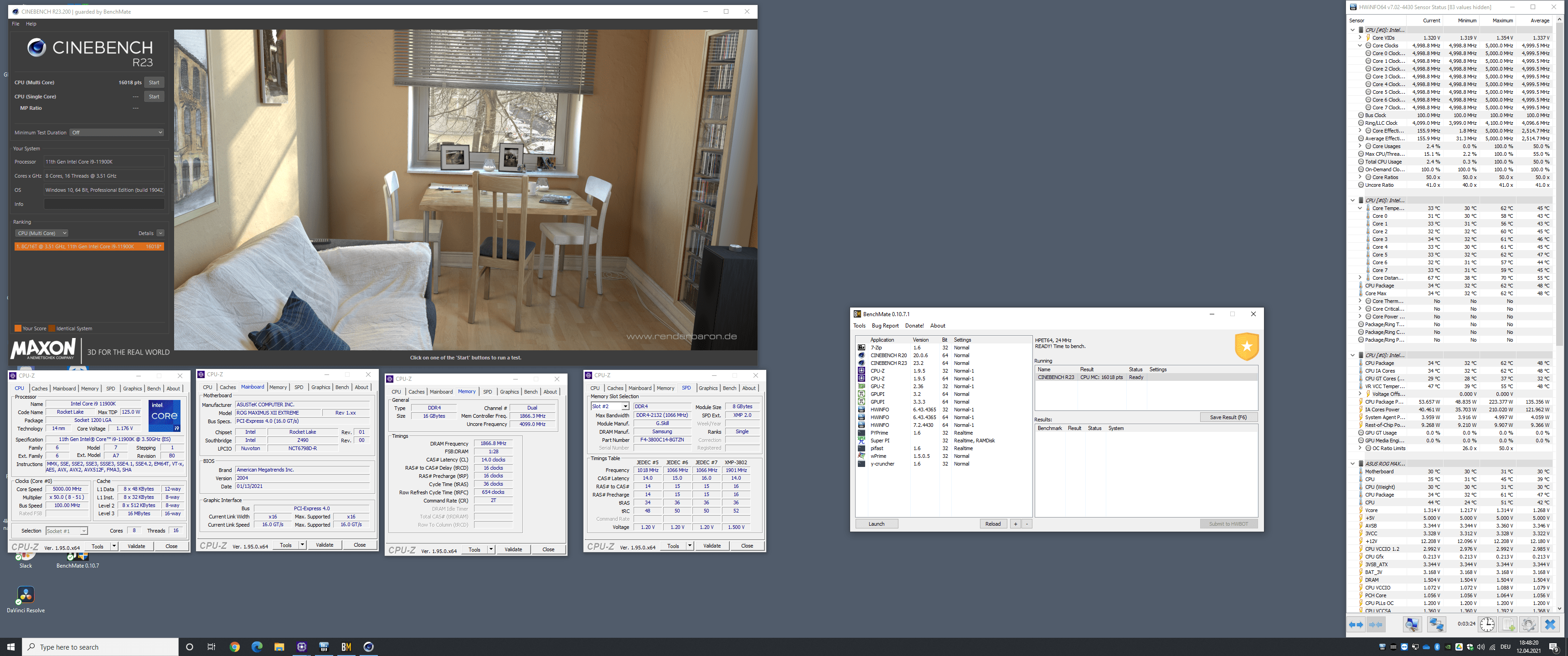Open Bug Report menu in BenchMate
Image resolution: width=1568 pixels, height=656 pixels.
tap(885, 326)
